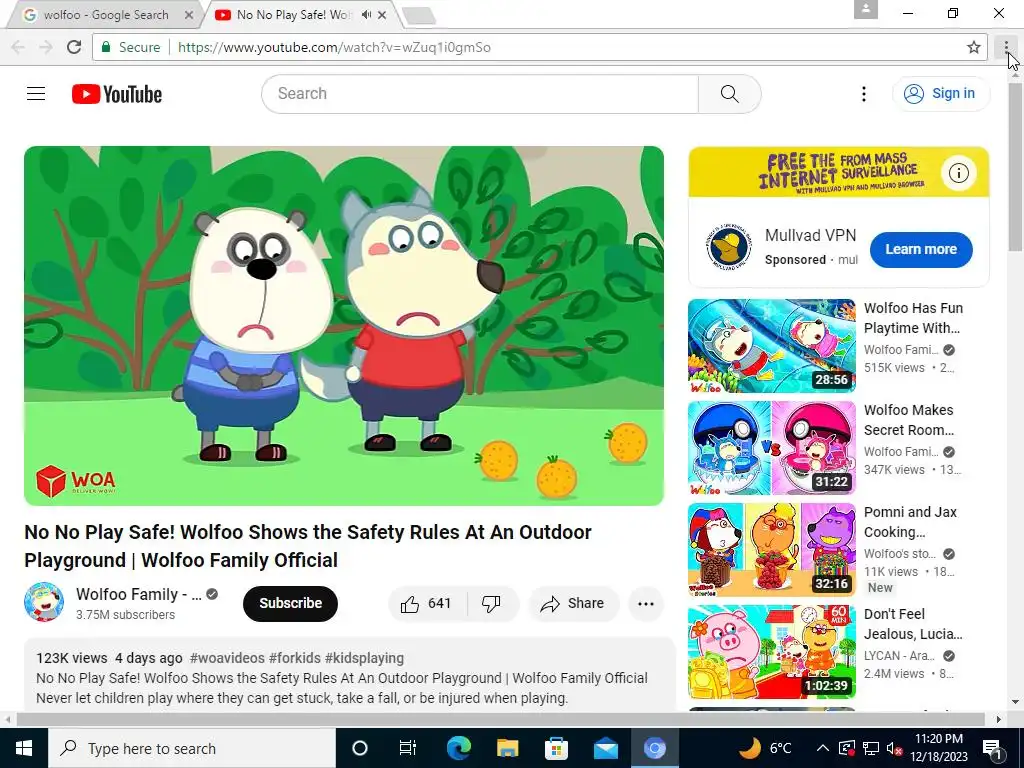1024x768 pixels.
Task: Open Wolfoo Family channel name link
Action: 138,594
